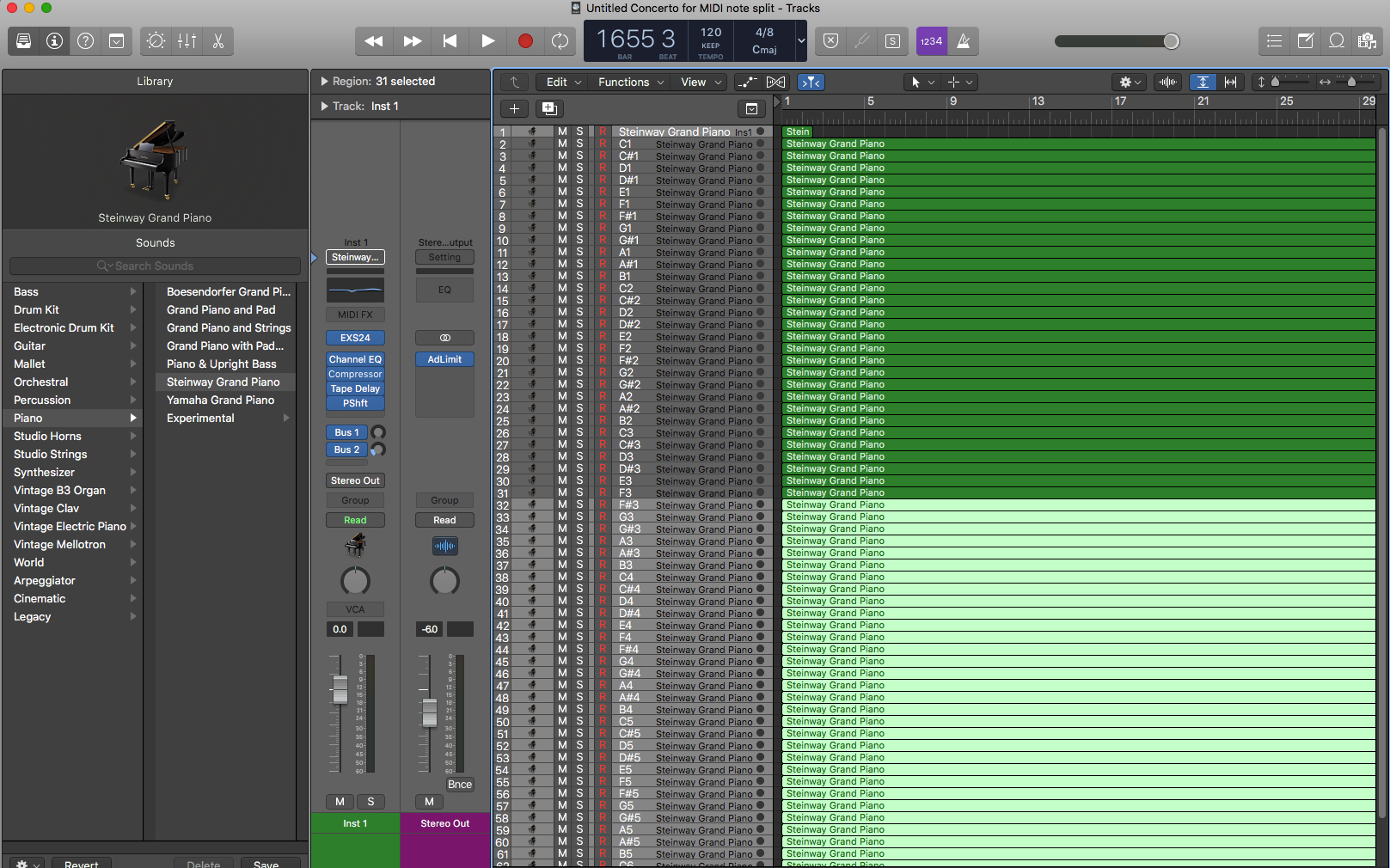Image resolution: width=1390 pixels, height=868 pixels.
Task: Open the Loop Browser icon
Action: [x=1337, y=40]
